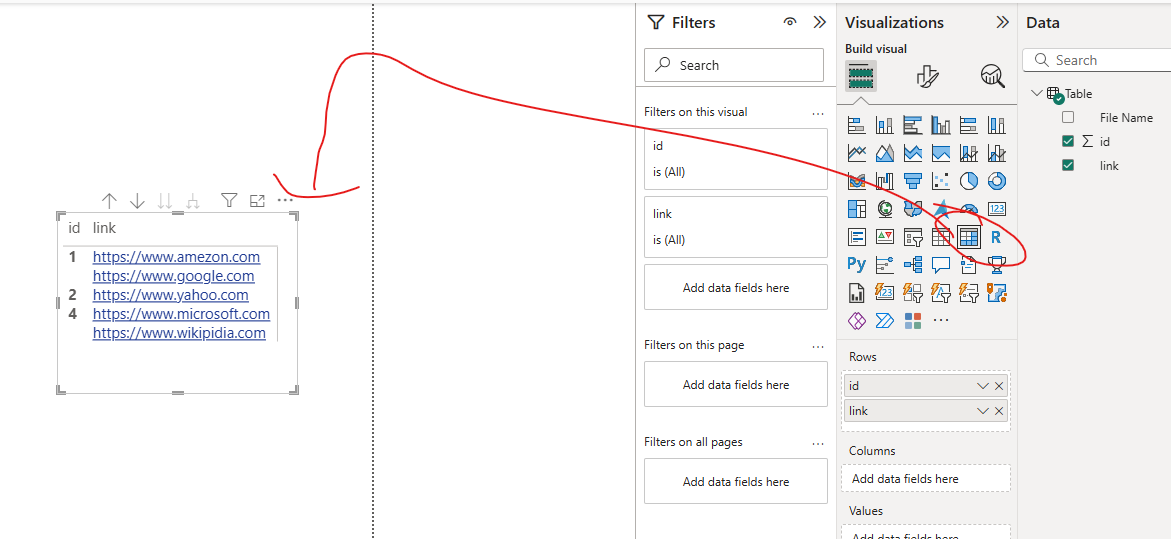Switch to the Analytics magnifier tab
This screenshot has height=539, width=1171.
pyautogui.click(x=993, y=75)
